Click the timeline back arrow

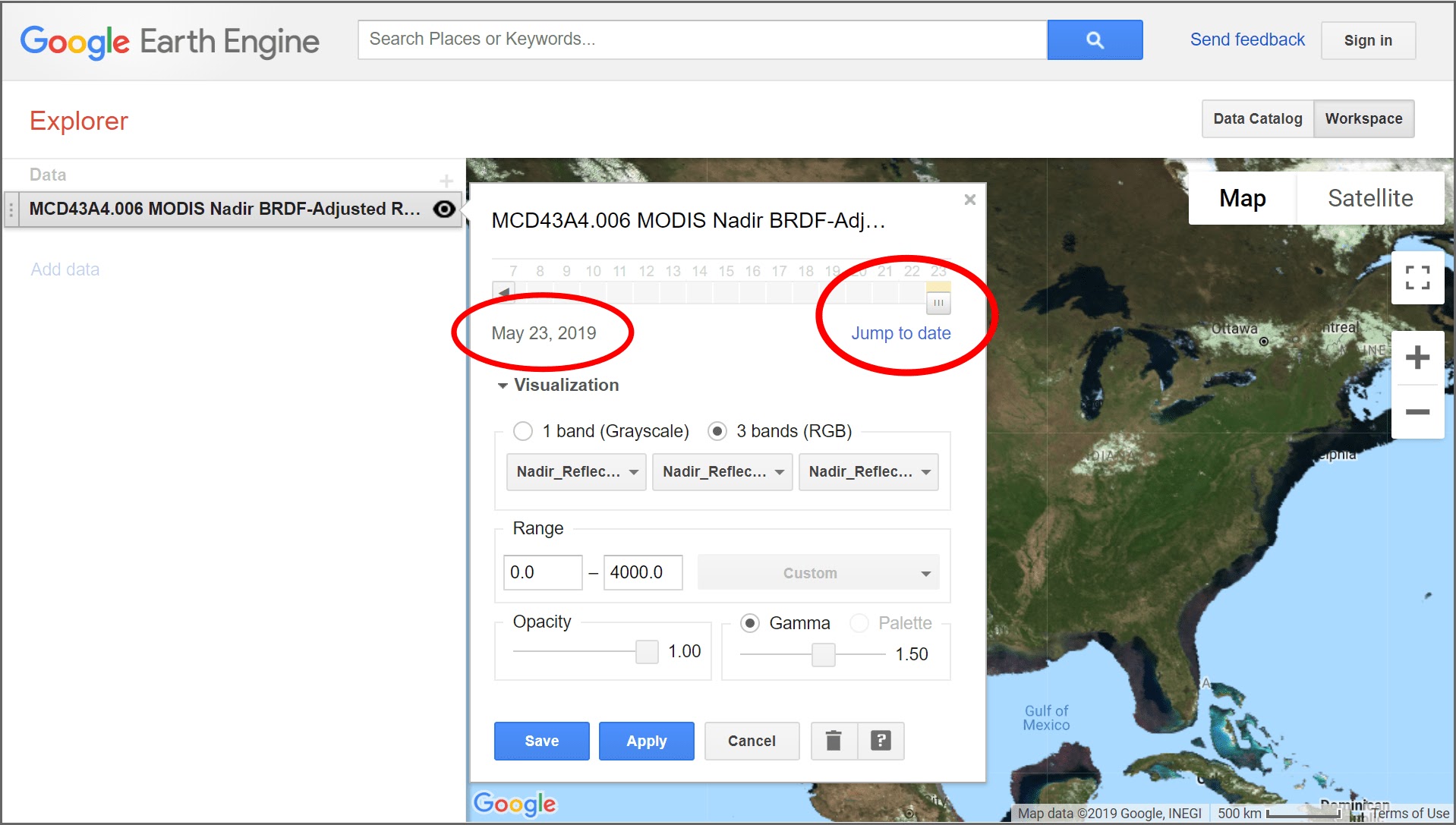[x=504, y=292]
